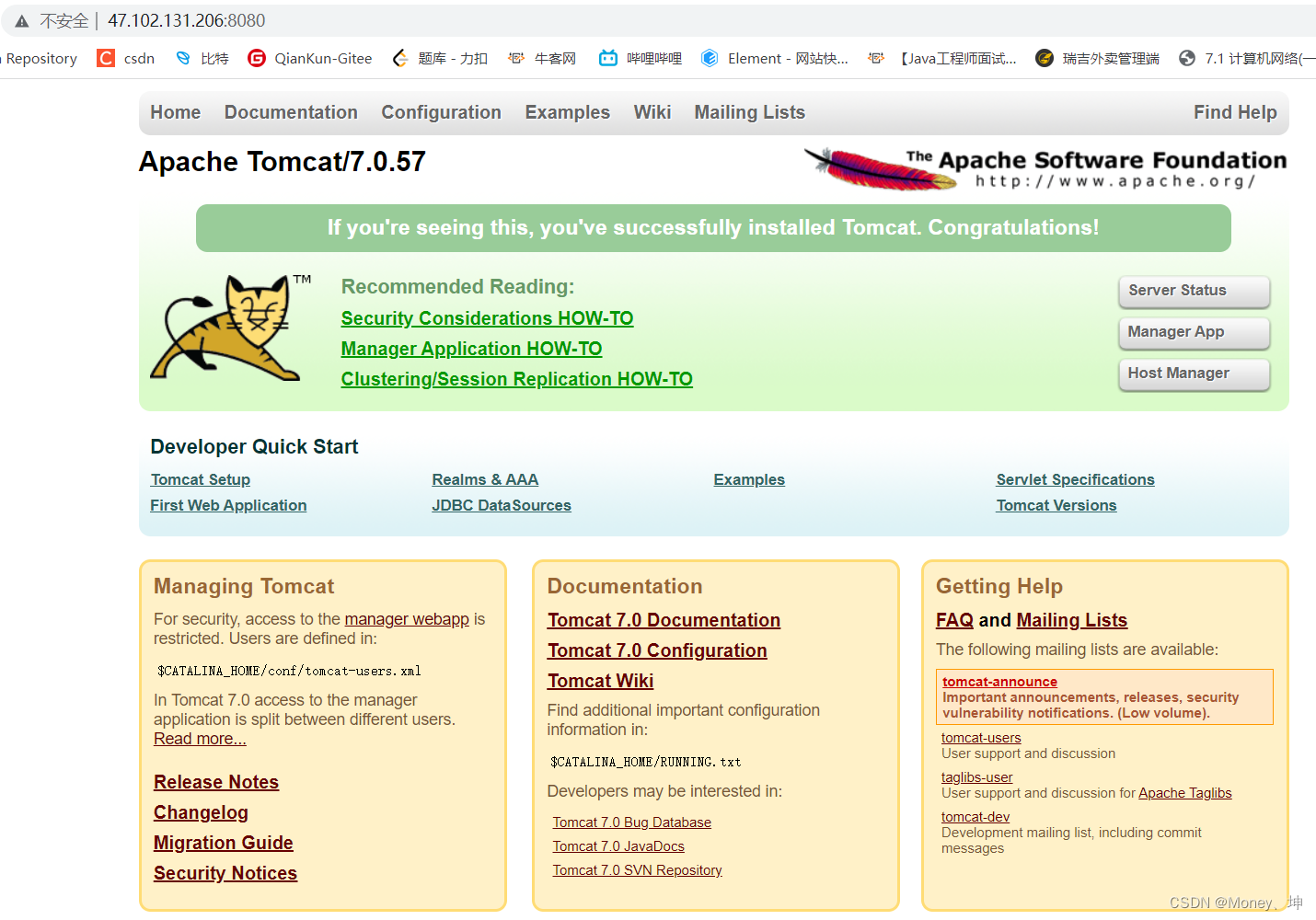Screen dimensions: 1316x920
Task: Click the $CATALINA_HOME/RUNNING.txt path text
Action: (645, 762)
